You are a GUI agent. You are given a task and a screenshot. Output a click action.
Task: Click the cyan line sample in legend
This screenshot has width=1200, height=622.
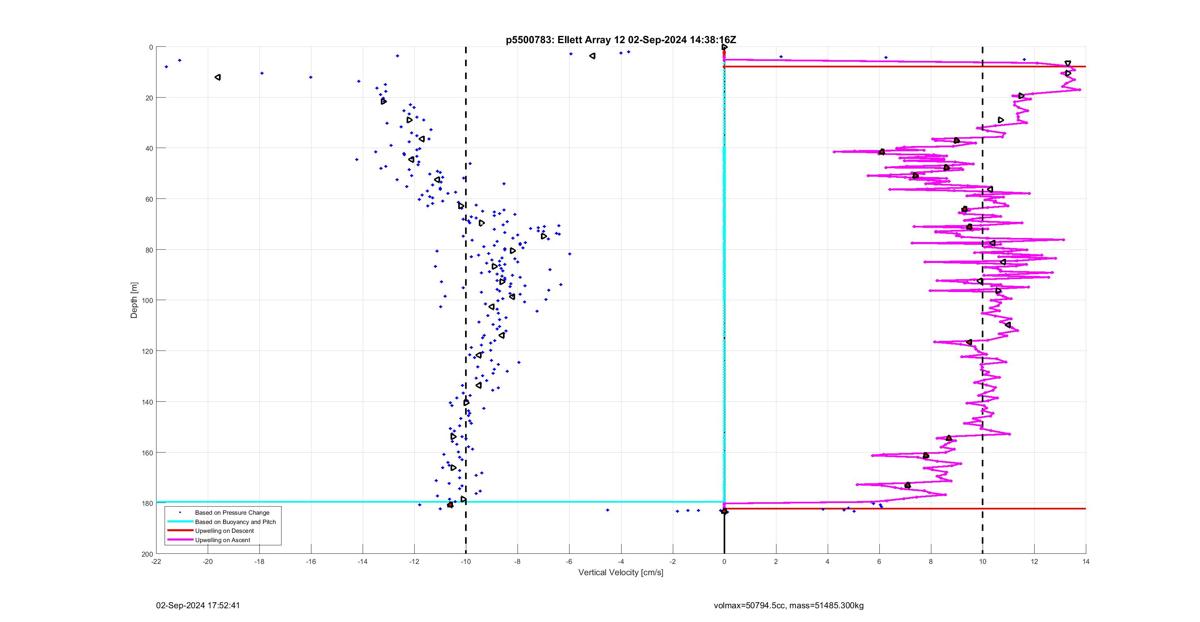pos(179,522)
